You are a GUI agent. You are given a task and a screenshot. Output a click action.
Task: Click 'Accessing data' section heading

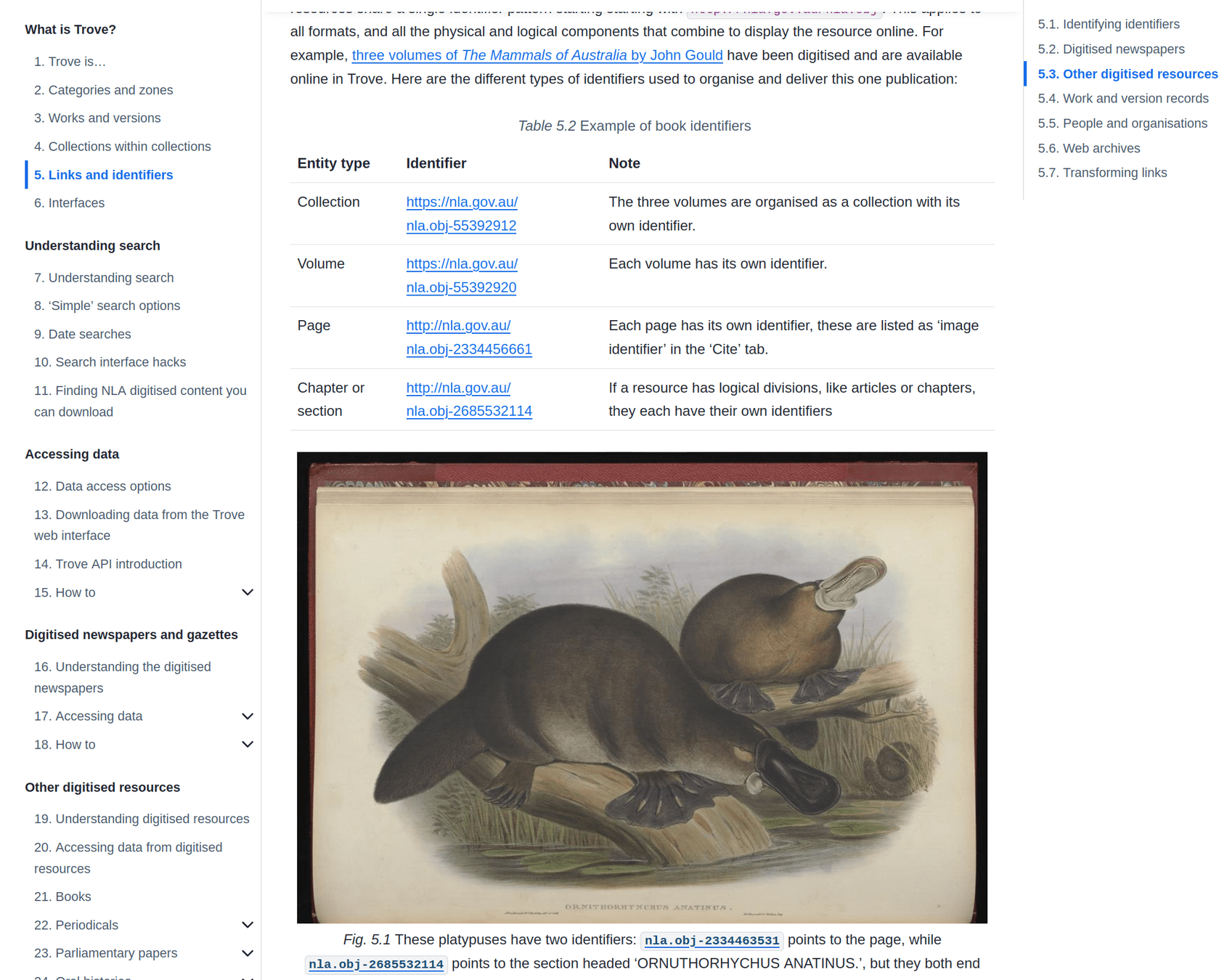pyautogui.click(x=72, y=454)
